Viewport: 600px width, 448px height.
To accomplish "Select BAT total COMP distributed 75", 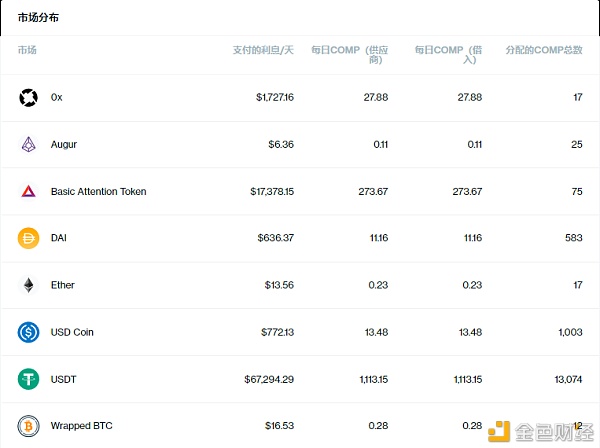I will coord(577,191).
